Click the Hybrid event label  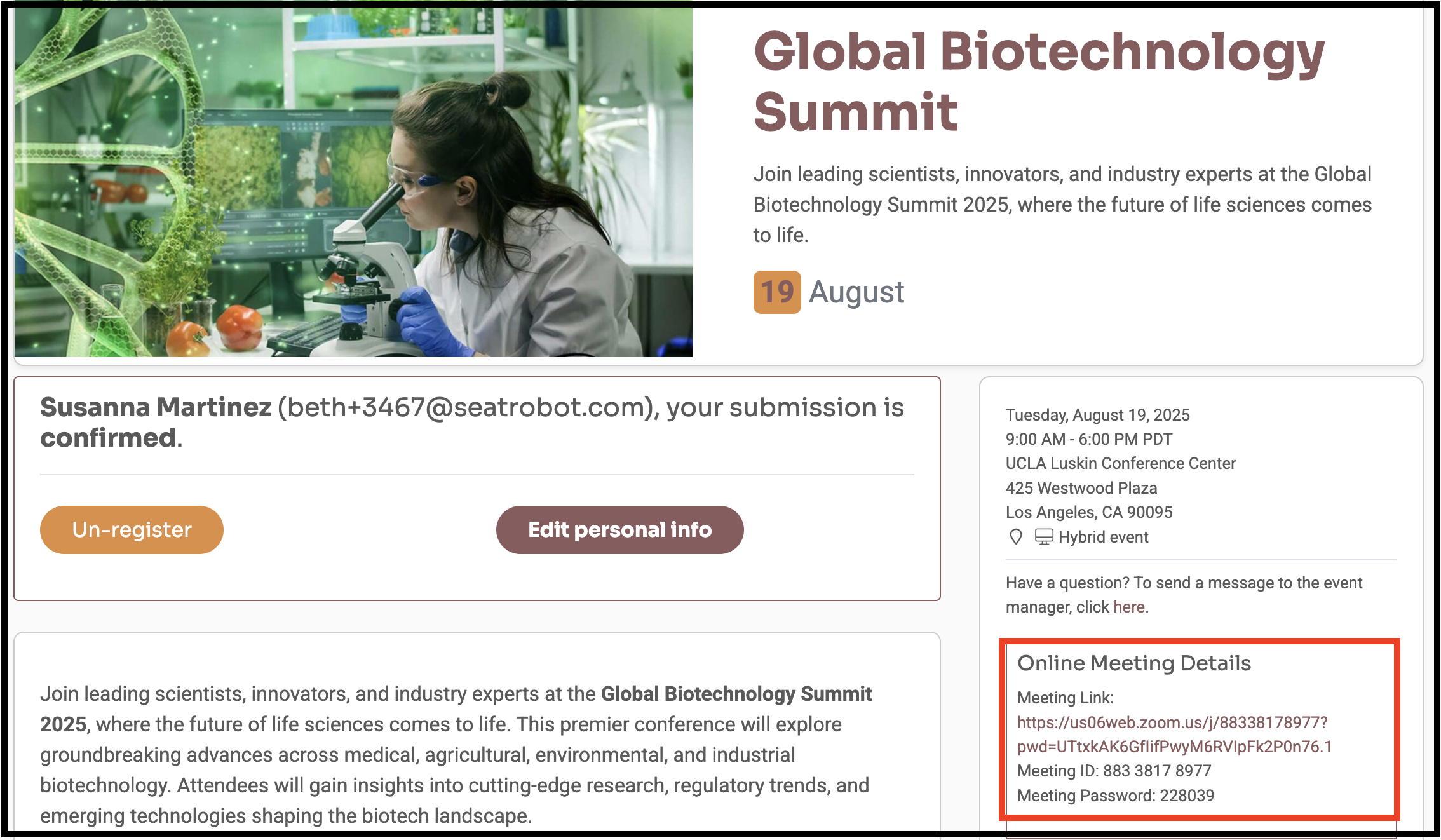(x=1103, y=537)
